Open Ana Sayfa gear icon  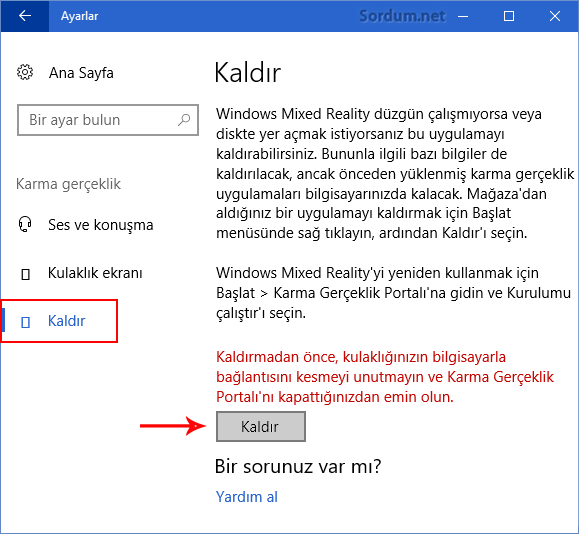click(x=25, y=72)
